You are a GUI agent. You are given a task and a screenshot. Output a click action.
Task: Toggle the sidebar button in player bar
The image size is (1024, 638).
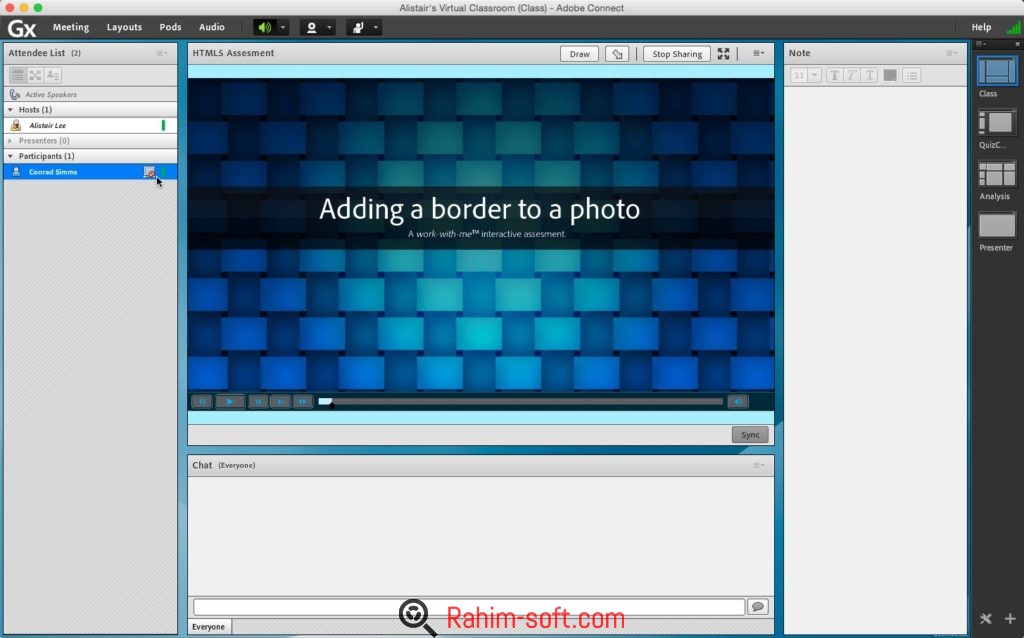pos(202,402)
